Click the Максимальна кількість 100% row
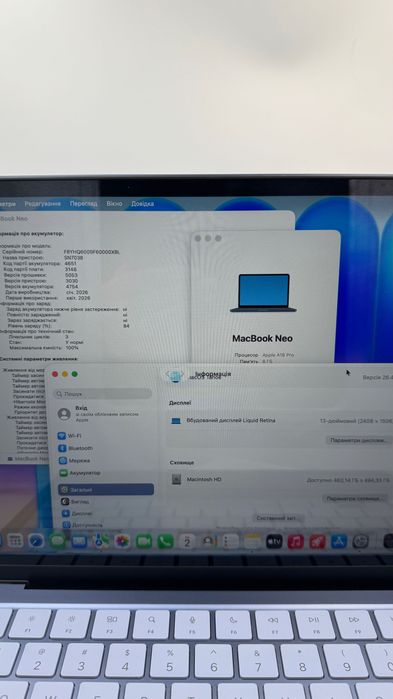 pyautogui.click(x=44, y=348)
